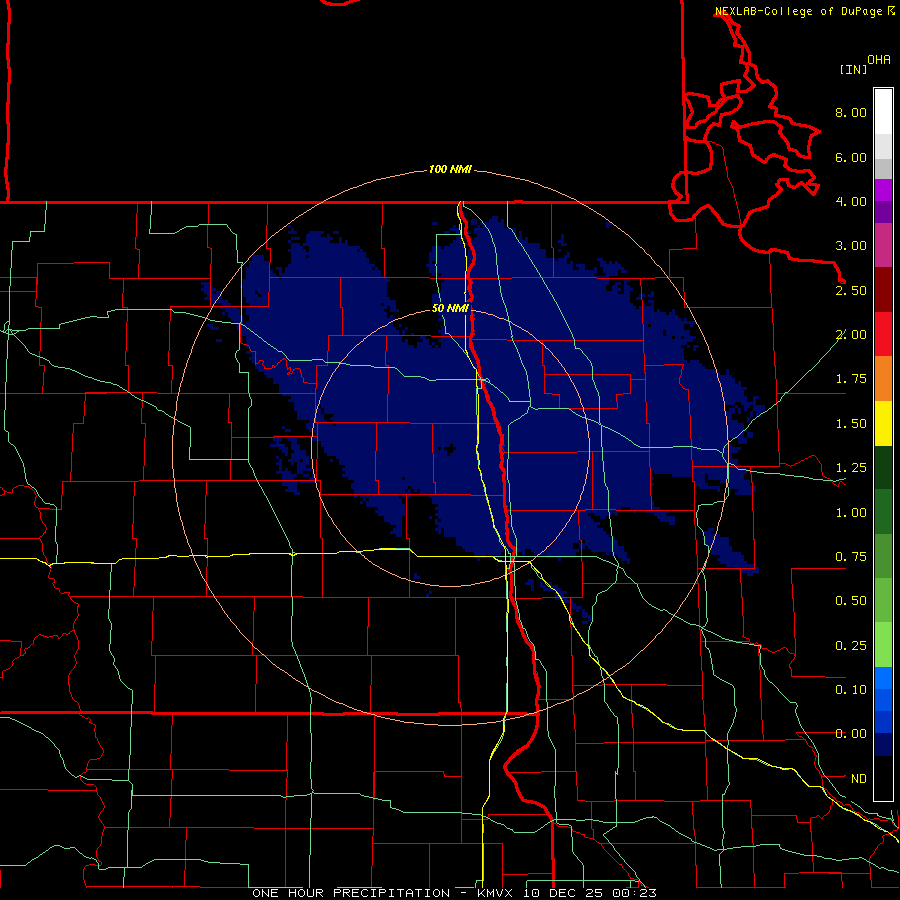The height and width of the screenshot is (900, 900).
Task: Click the 3.00 legend value
Action: [x=851, y=246]
